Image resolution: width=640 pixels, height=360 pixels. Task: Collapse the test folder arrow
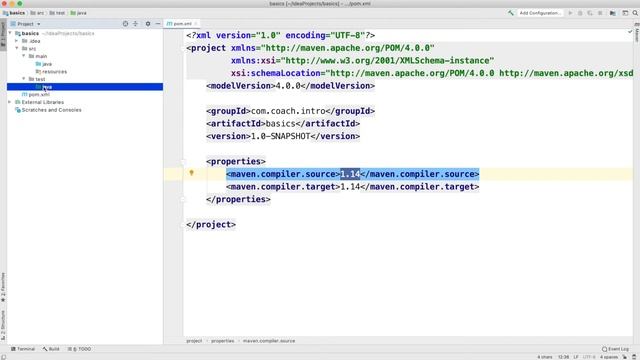click(x=24, y=79)
